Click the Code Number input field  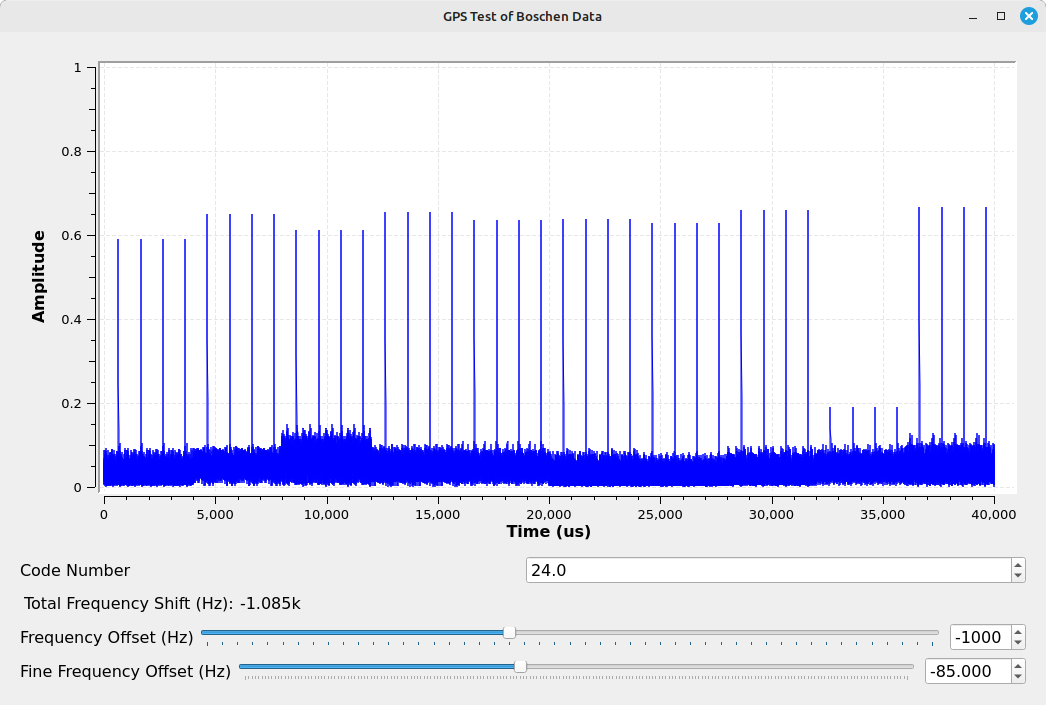coord(767,570)
